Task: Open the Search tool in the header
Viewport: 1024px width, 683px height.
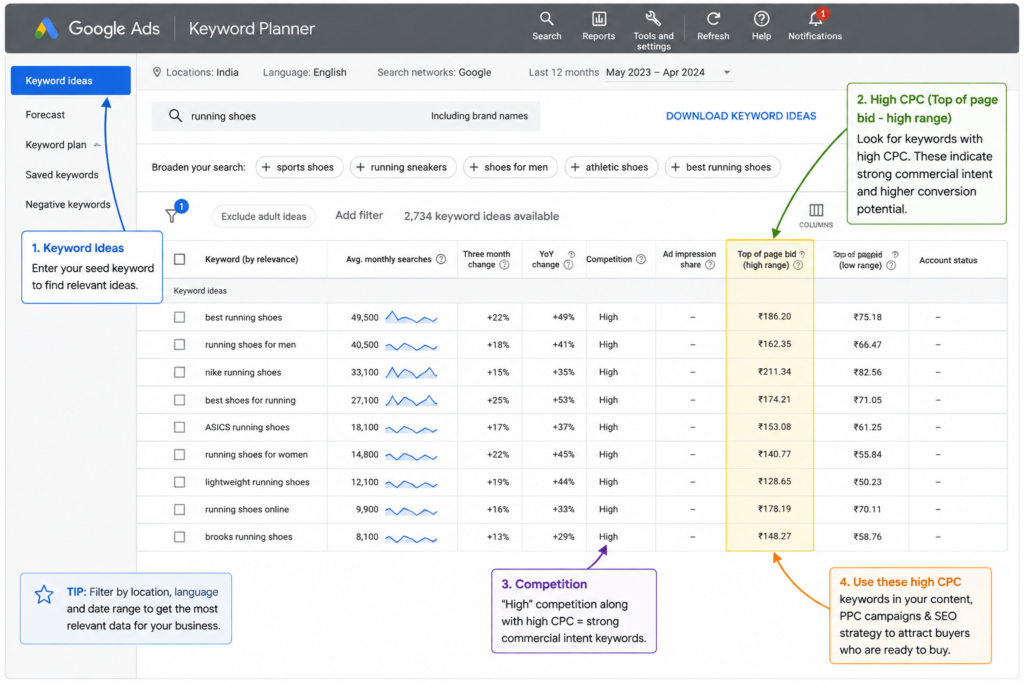Action: coord(547,19)
